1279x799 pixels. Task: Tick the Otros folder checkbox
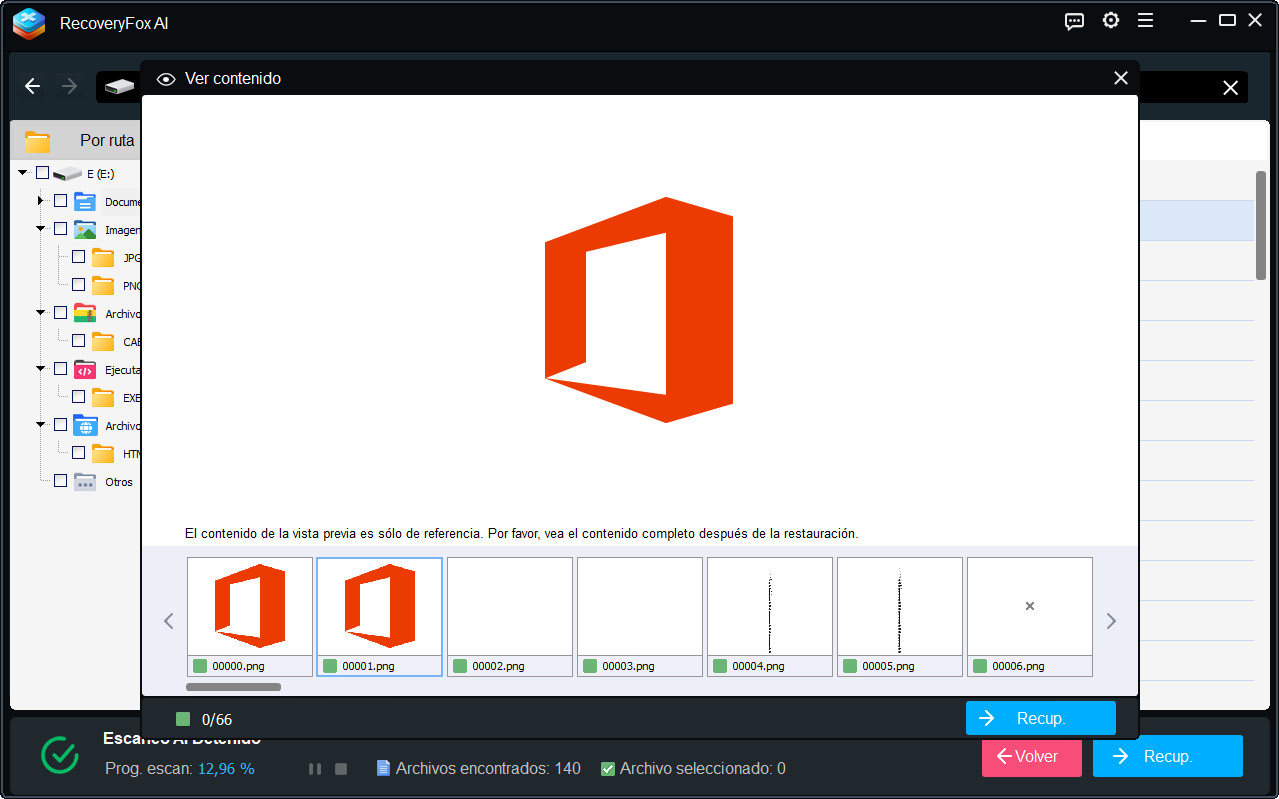(x=60, y=481)
